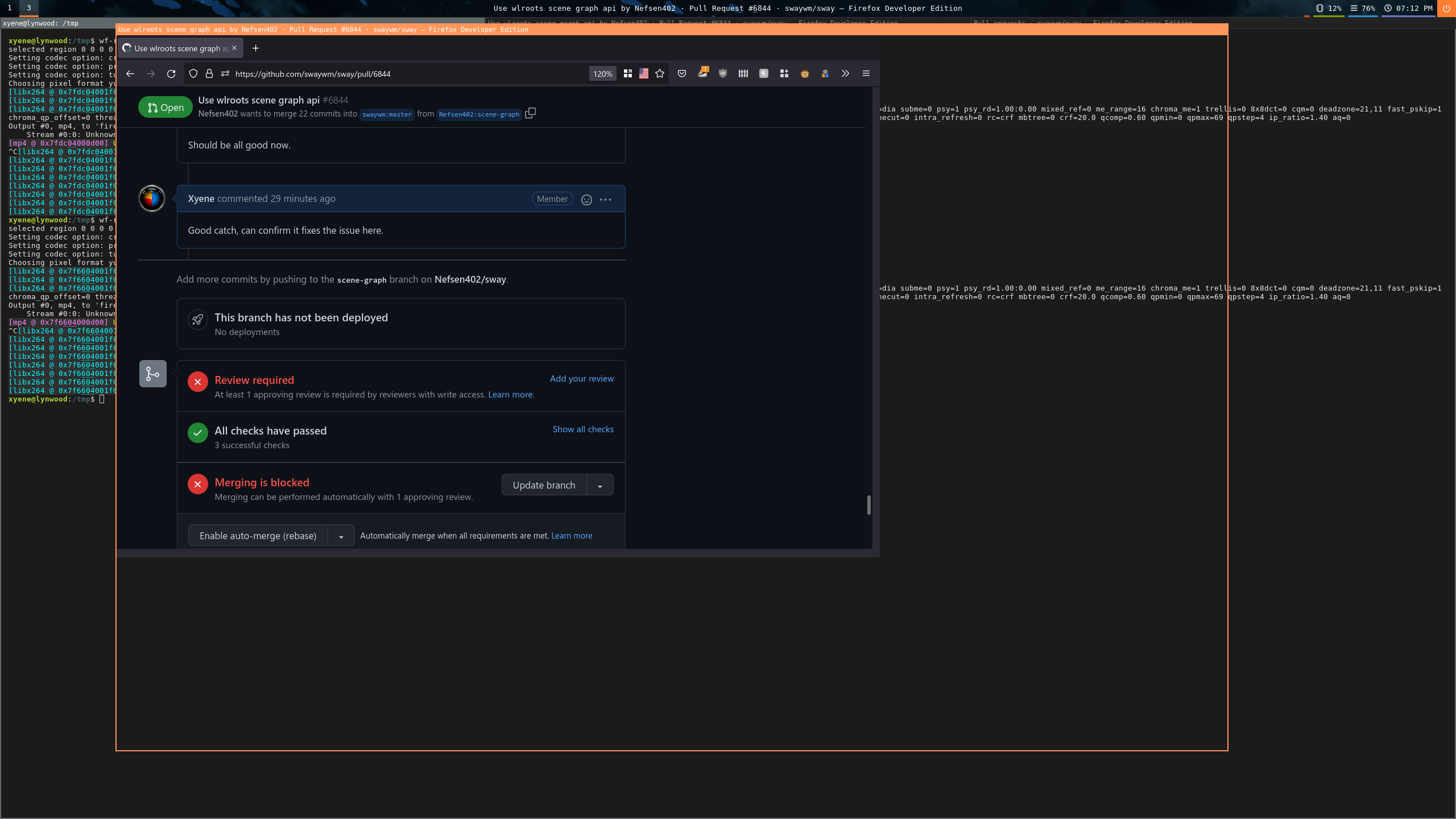Open site tracking protection shield icon
Viewport: 1456px width, 819px height.
coord(193,74)
